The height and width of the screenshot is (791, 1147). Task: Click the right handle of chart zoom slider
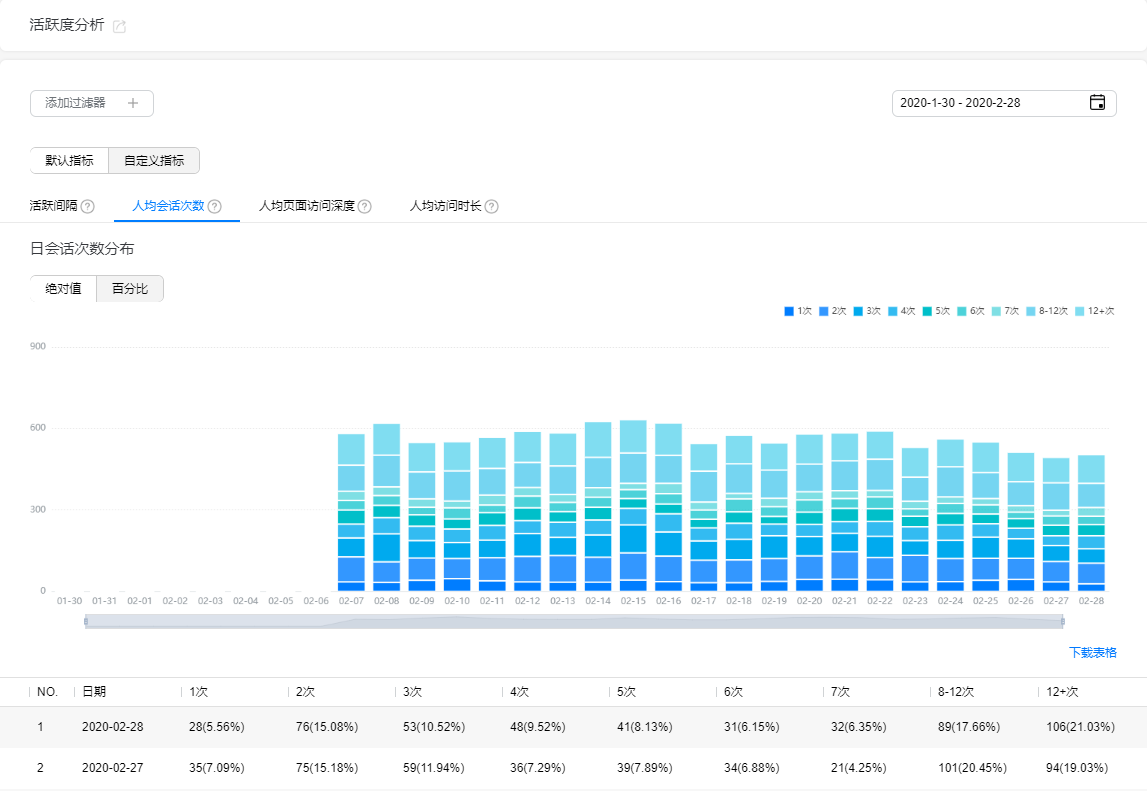(x=1063, y=622)
